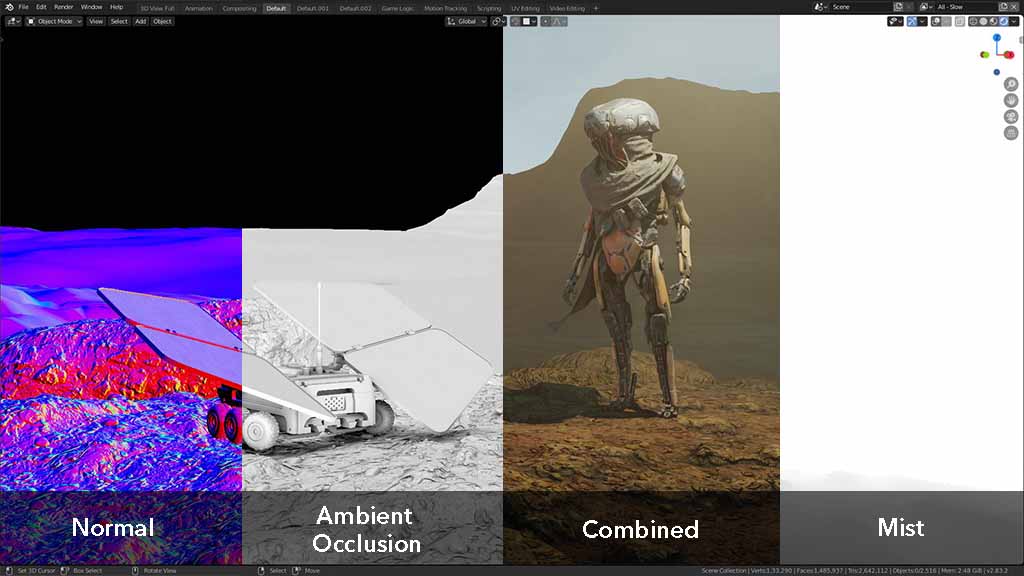Expand the viewport shading options dropdown
Screen dimensions: 1024x576
1014,21
